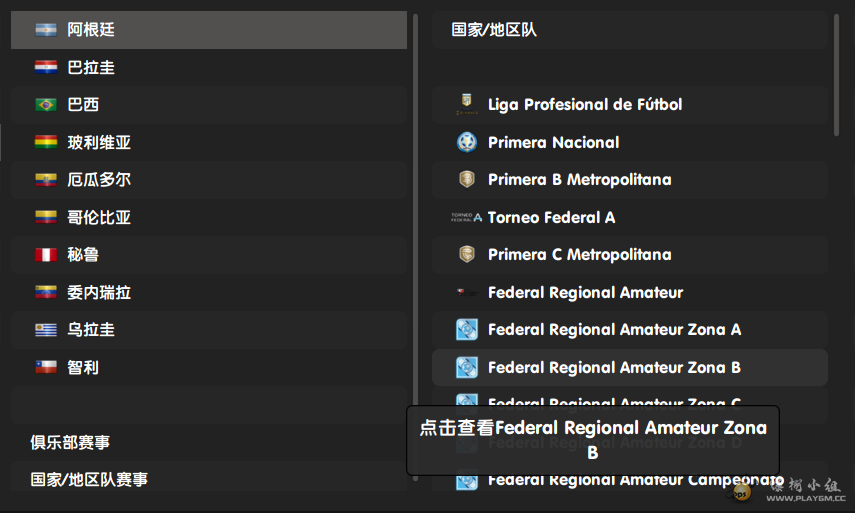855x513 pixels.
Task: Click the Liga Profesional de Fútbol logo
Action: (466, 104)
